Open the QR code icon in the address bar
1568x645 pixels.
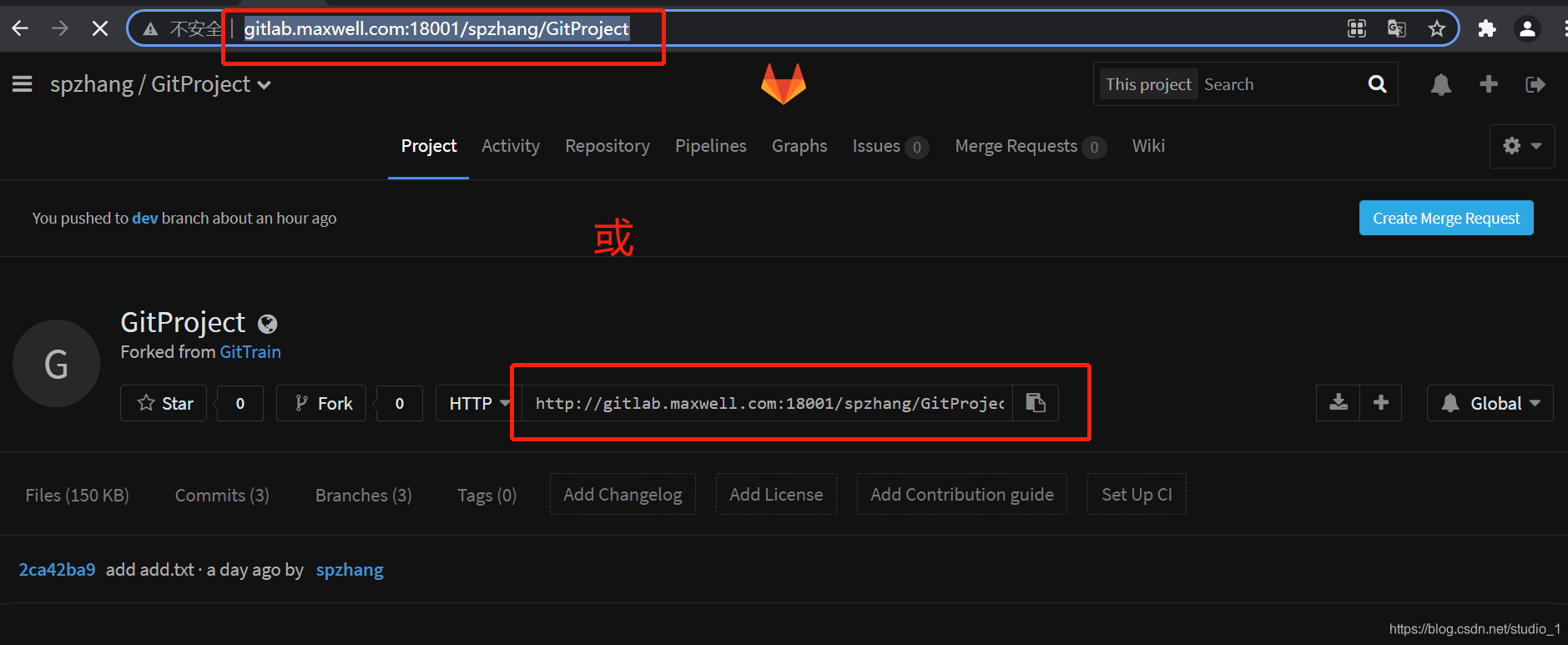pos(1357,29)
